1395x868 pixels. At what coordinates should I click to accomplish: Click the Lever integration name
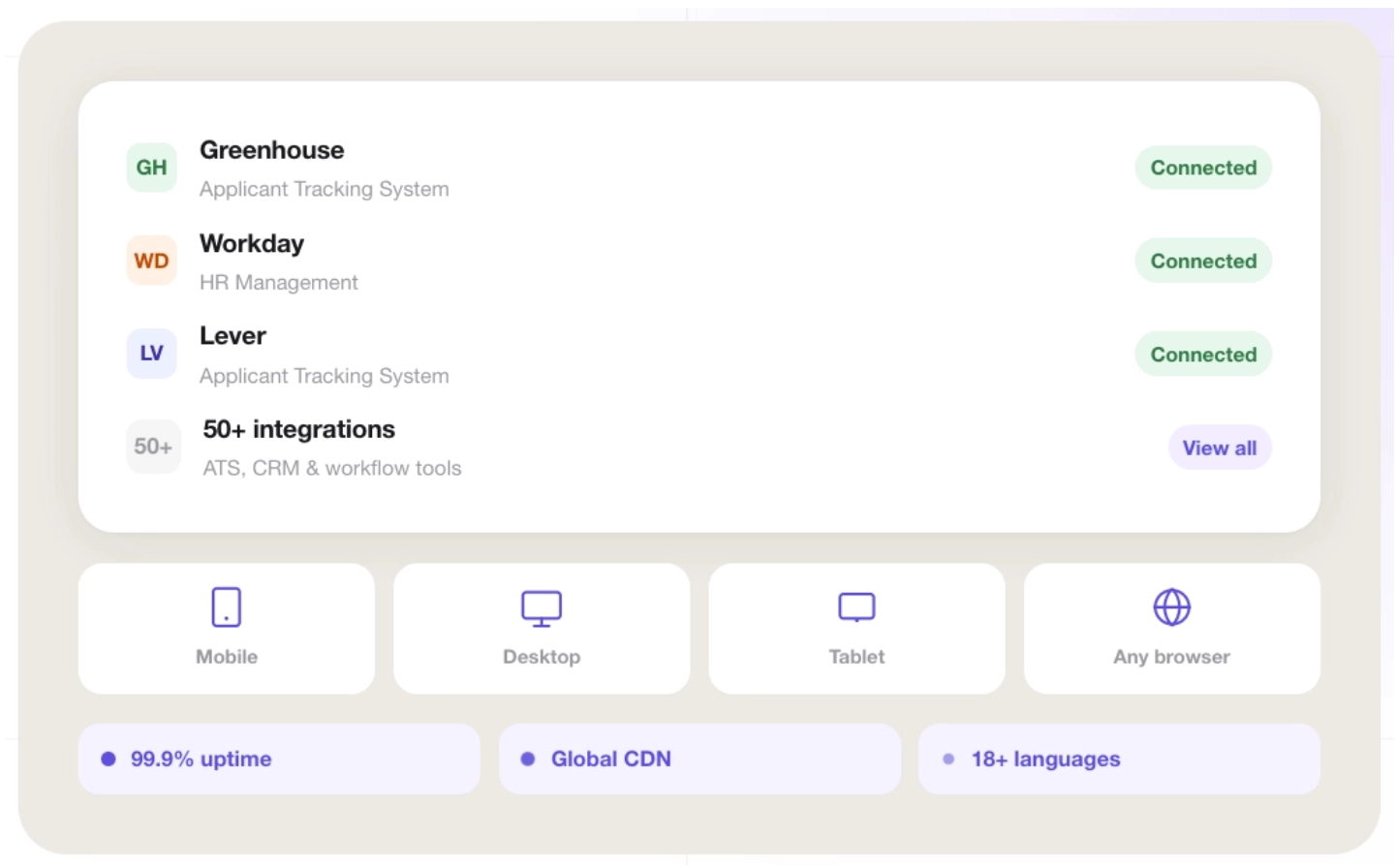(x=232, y=336)
